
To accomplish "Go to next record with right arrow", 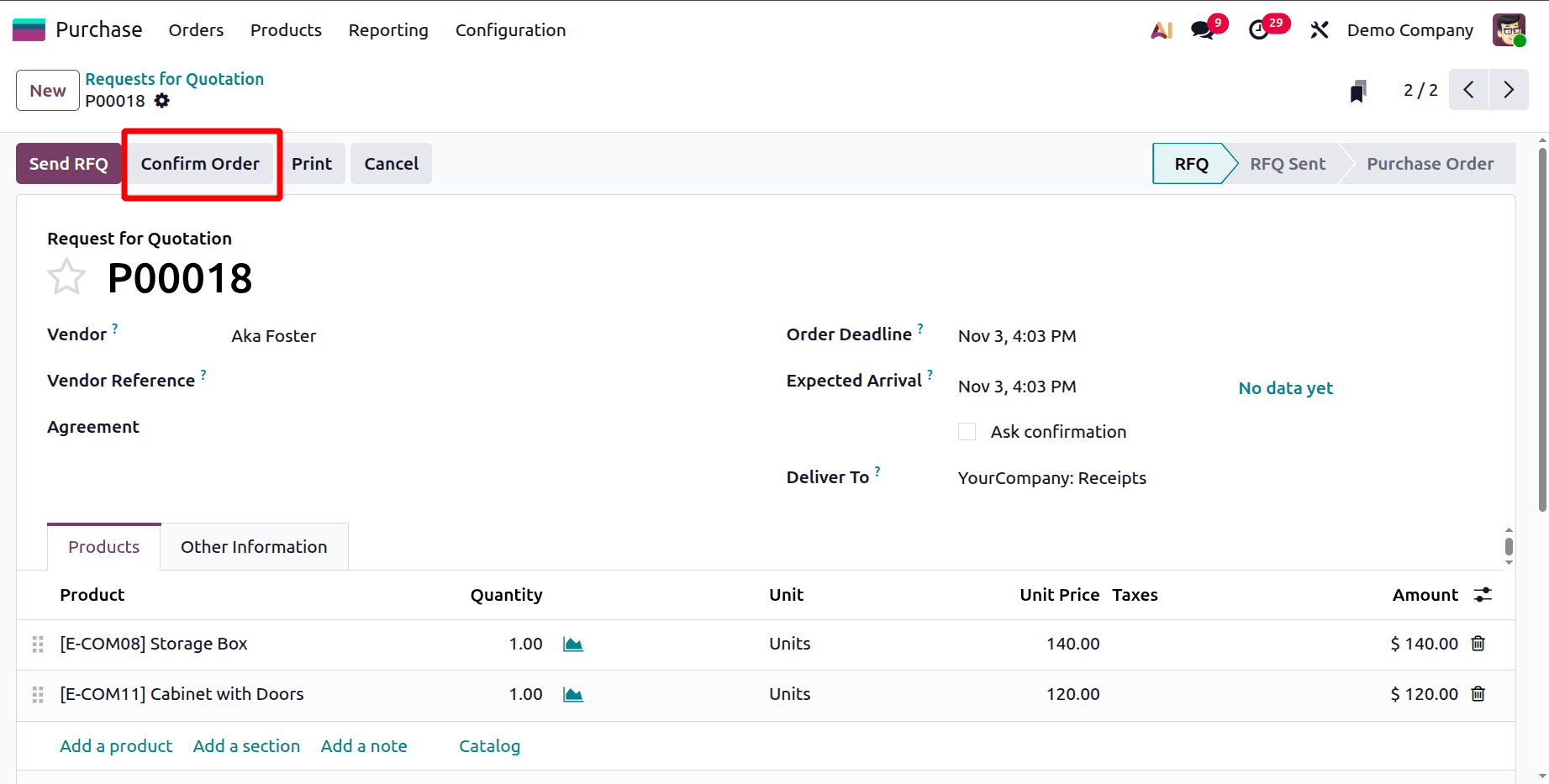I will click(x=1508, y=90).
